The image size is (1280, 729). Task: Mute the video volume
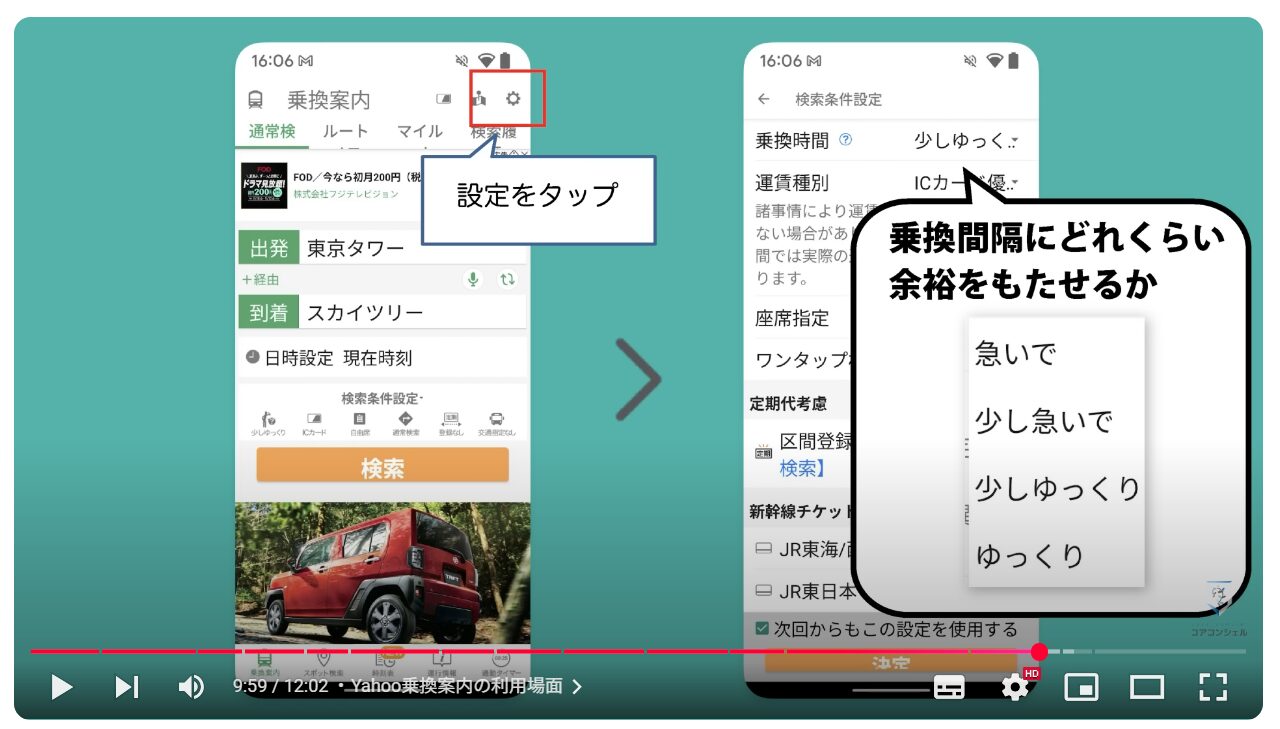pyautogui.click(x=190, y=687)
